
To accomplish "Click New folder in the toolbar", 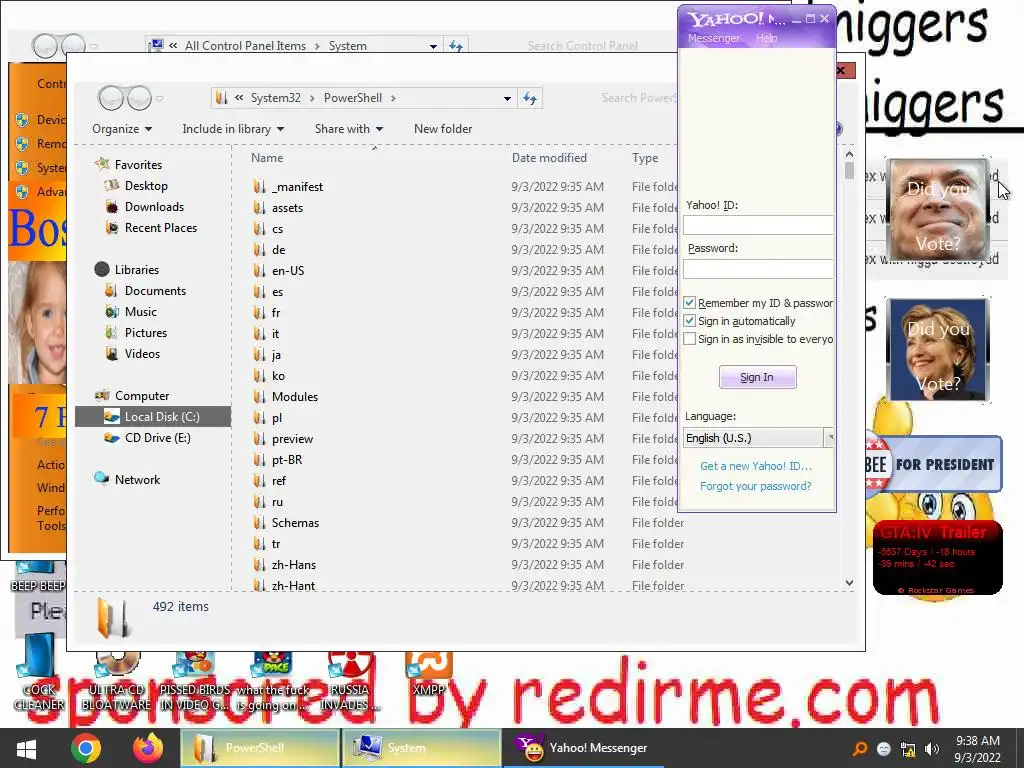I will coord(443,129).
